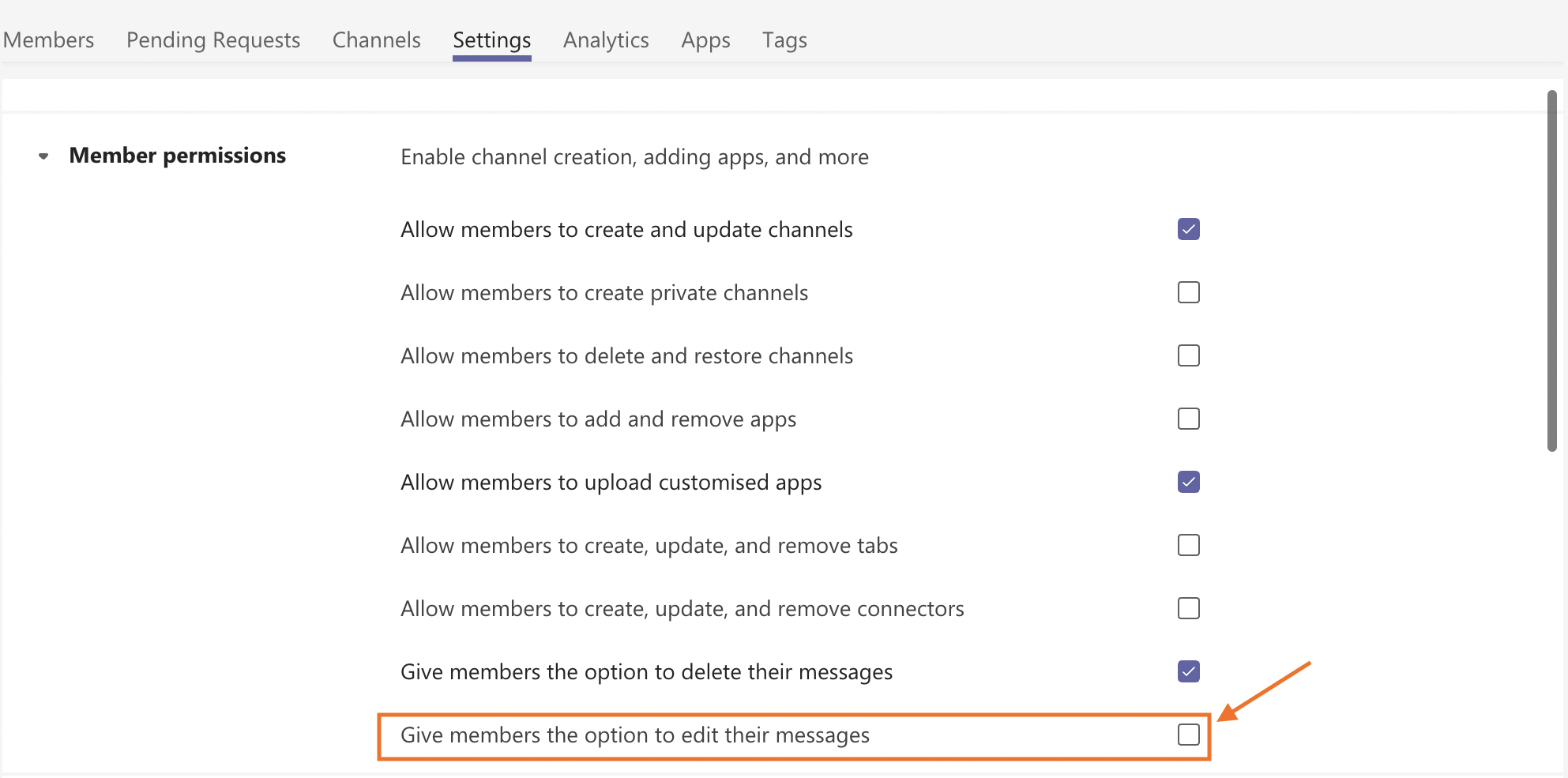Viewport: 1568px width, 778px height.
Task: Enable create, update, remove connectors checkbox
Action: click(x=1188, y=608)
